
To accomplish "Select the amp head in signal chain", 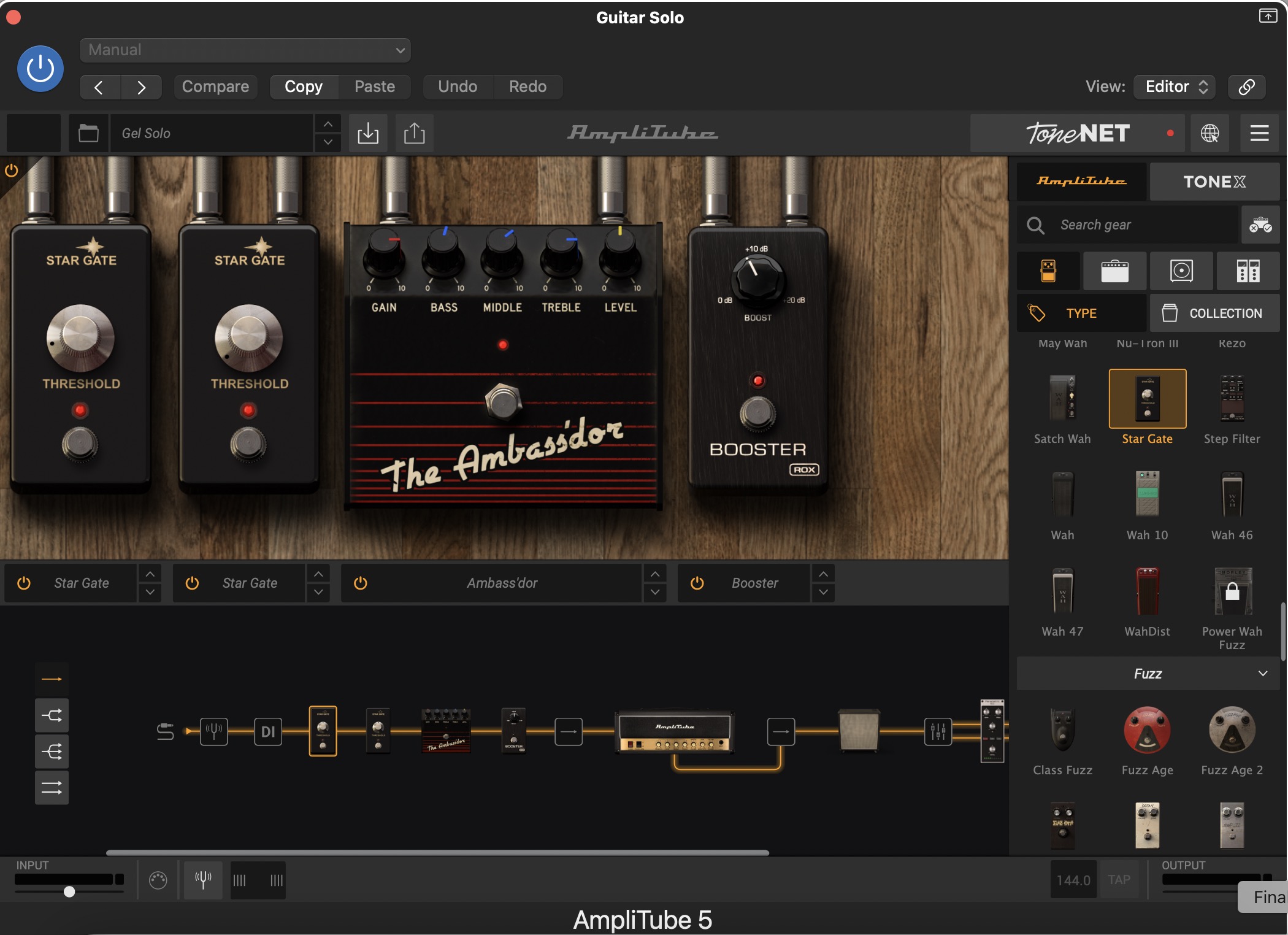I will 675,731.
